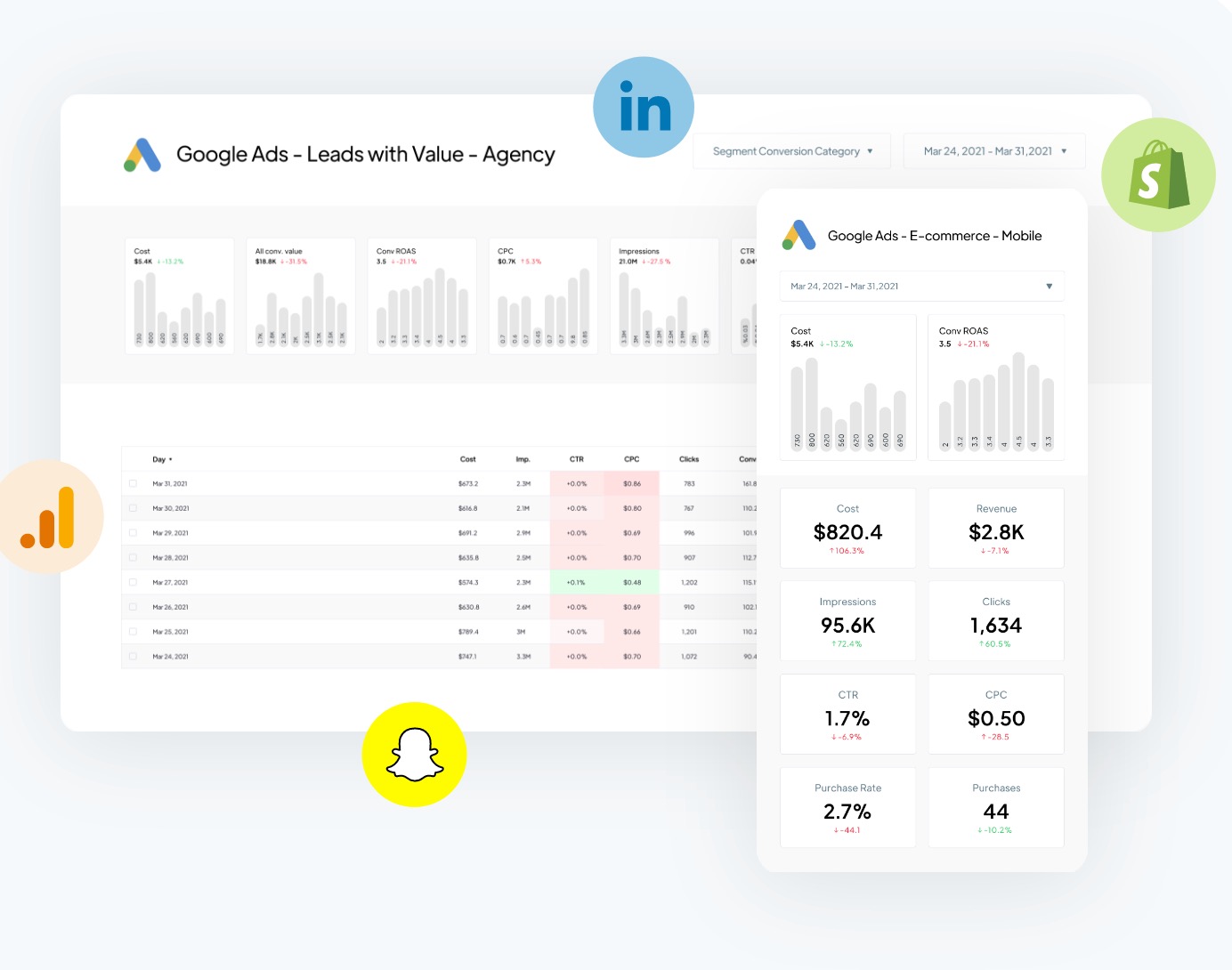The width and height of the screenshot is (1232, 970).
Task: Click the $635.8 cost cell
Action: pos(468,558)
